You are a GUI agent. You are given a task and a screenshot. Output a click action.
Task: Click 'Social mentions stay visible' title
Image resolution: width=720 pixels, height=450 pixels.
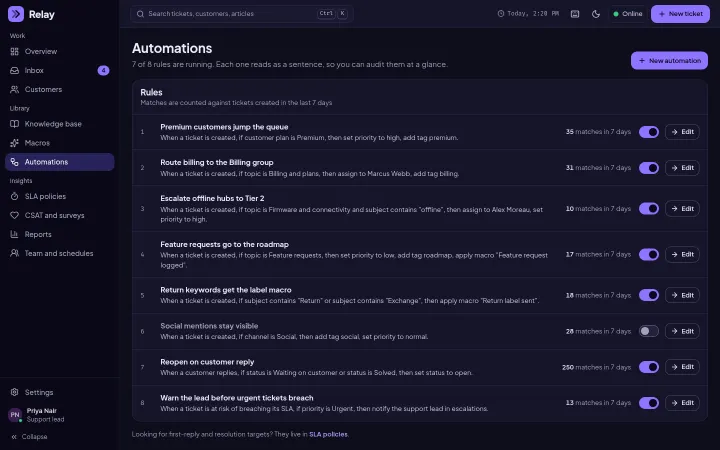click(209, 326)
